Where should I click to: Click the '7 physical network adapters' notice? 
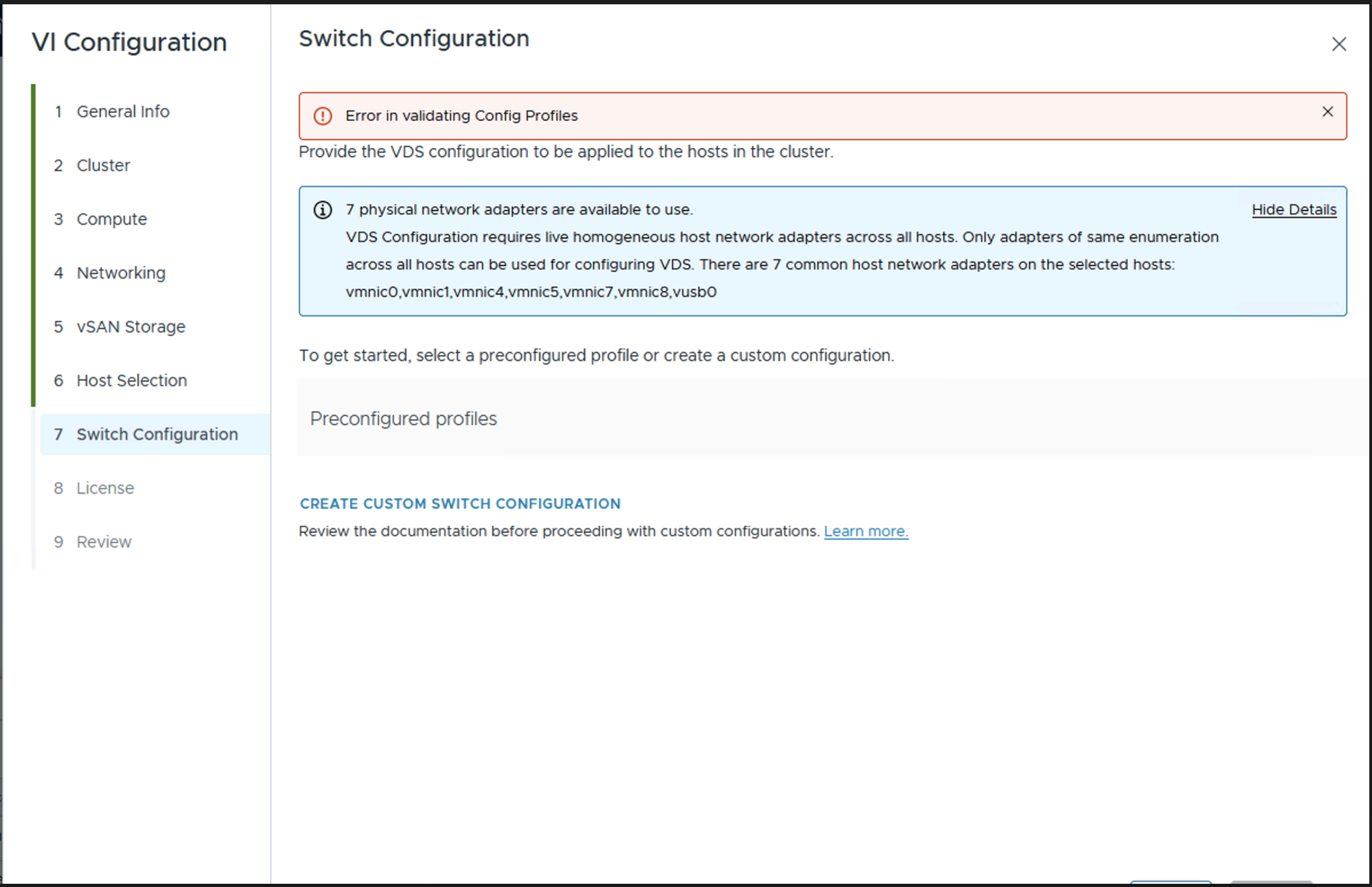coord(519,210)
